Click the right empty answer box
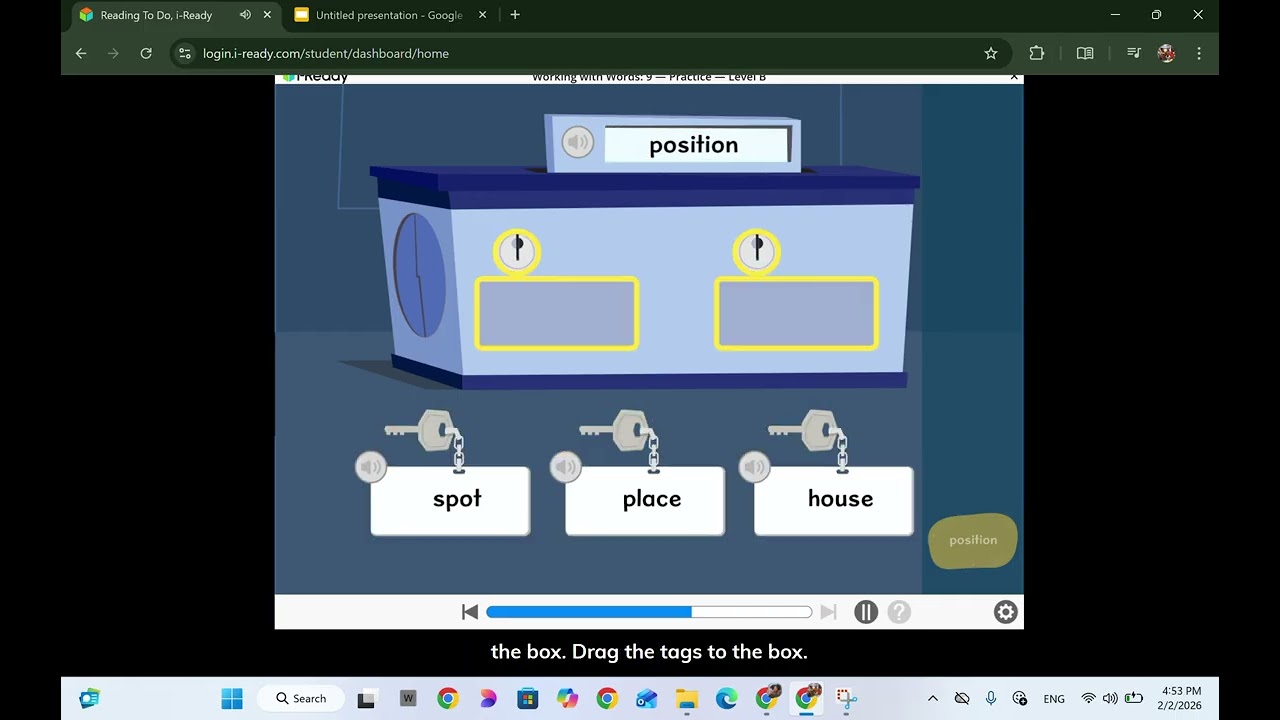Viewport: 1280px width, 720px height. tap(797, 314)
